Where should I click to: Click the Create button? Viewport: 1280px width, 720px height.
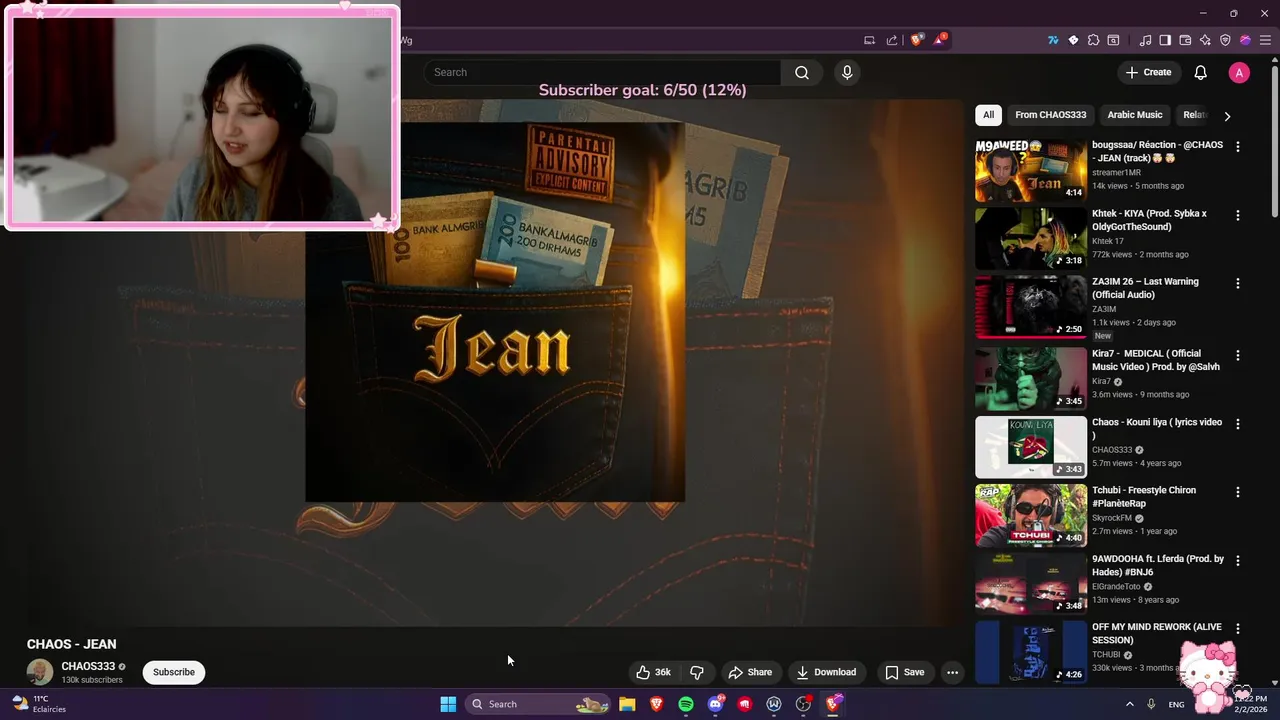[x=1148, y=72]
